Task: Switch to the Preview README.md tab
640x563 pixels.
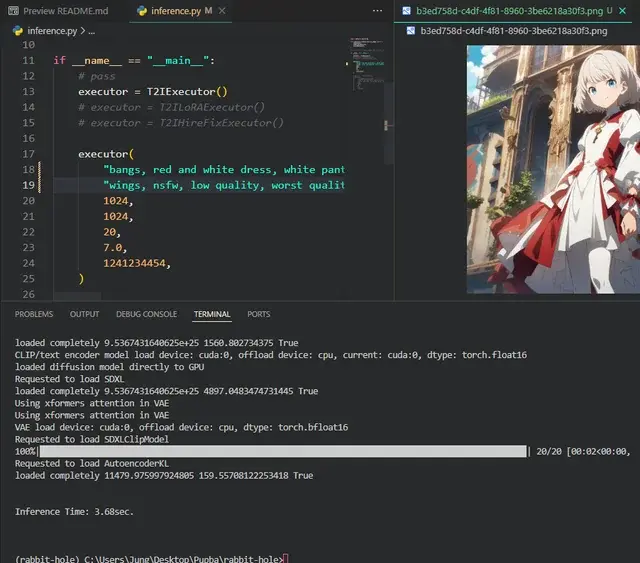Action: coord(64,12)
